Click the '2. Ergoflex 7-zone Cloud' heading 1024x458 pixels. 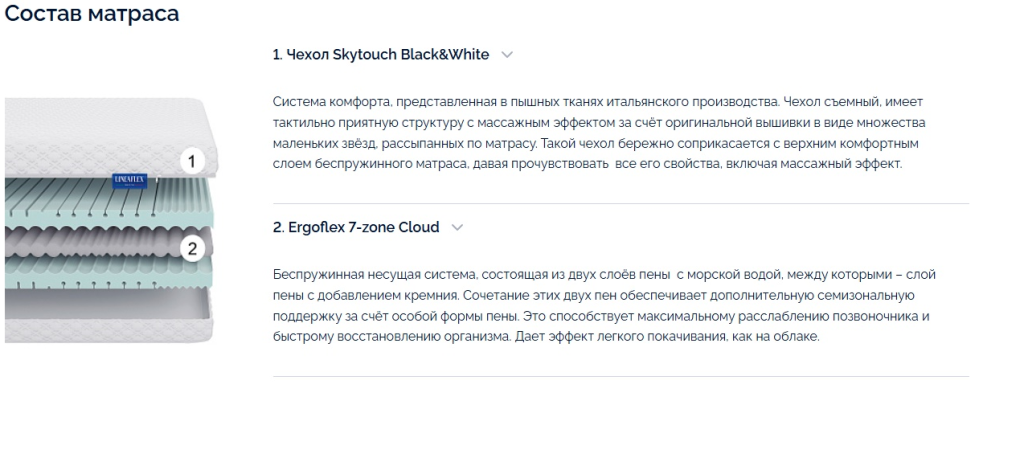pos(356,227)
